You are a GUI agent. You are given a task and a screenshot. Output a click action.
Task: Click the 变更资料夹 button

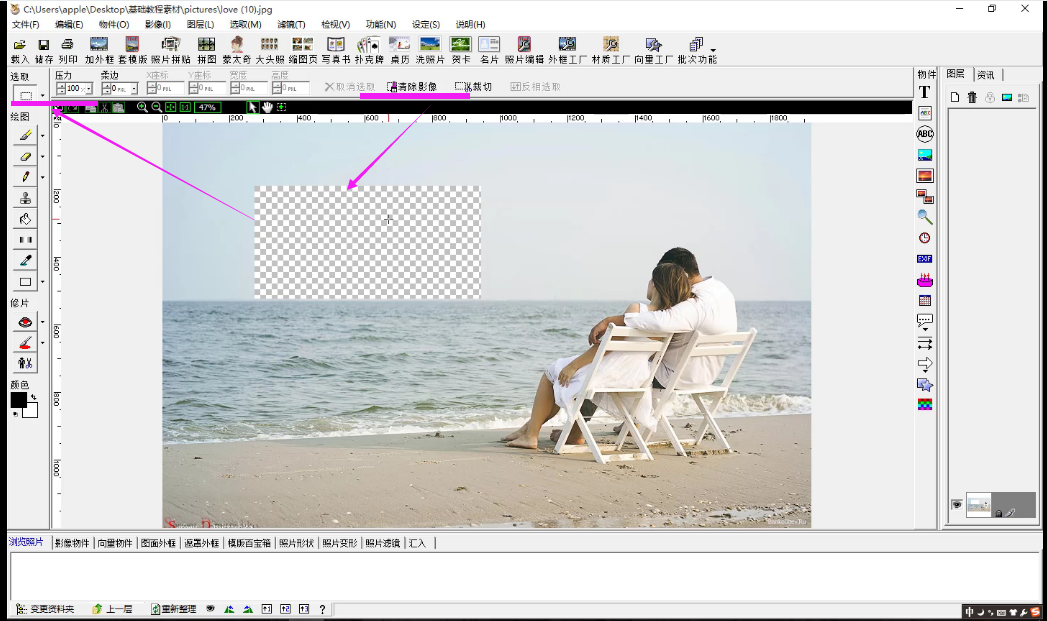pos(45,609)
